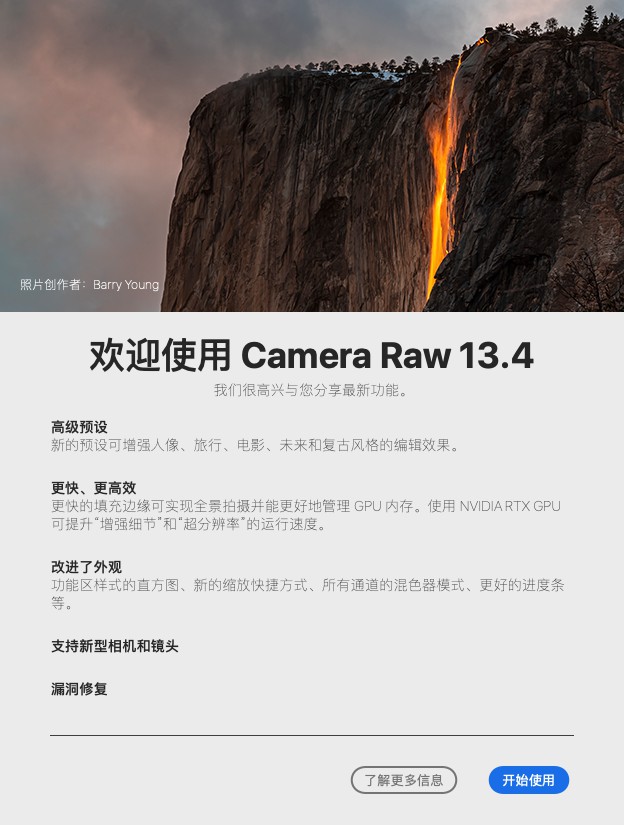This screenshot has width=624, height=825.
Task: Click the 高级预设 feature heading
Action: tap(79, 427)
